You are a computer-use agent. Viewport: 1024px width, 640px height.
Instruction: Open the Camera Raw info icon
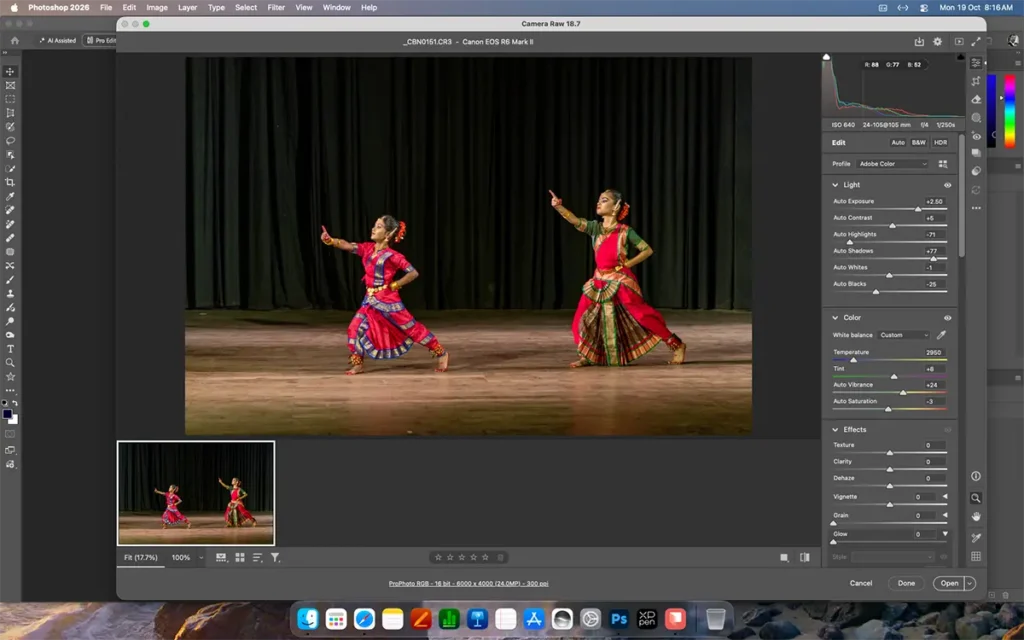pyautogui.click(x=976, y=476)
